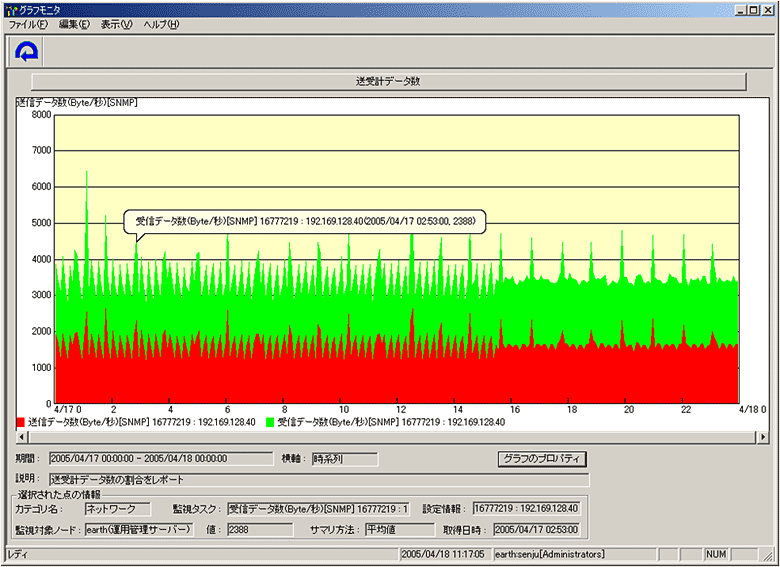Click the サマリ方法 field showing 平均値

[x=399, y=530]
